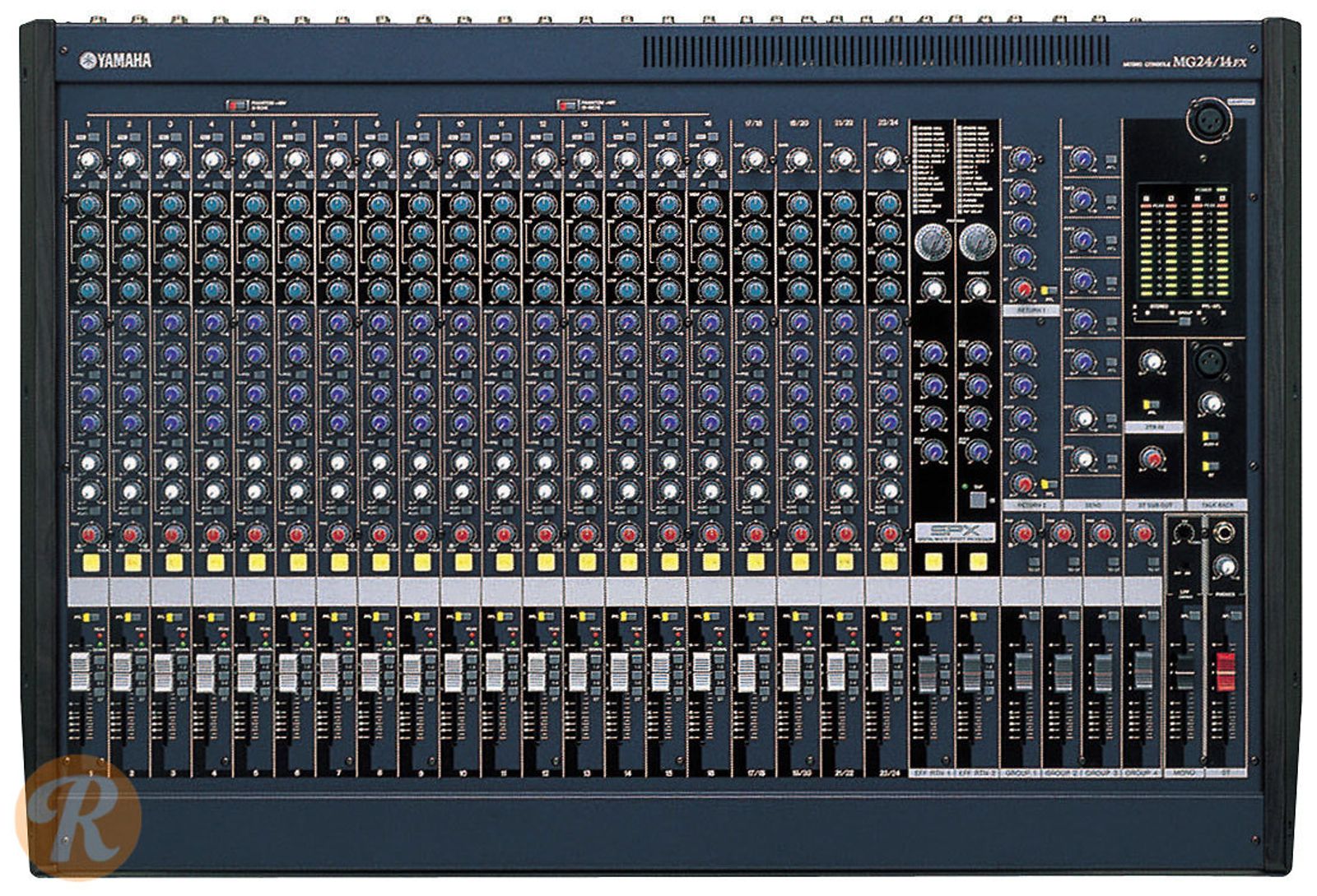
Task: Toggle the phantom +48V switch for channels 9-16
Action: click(568, 104)
